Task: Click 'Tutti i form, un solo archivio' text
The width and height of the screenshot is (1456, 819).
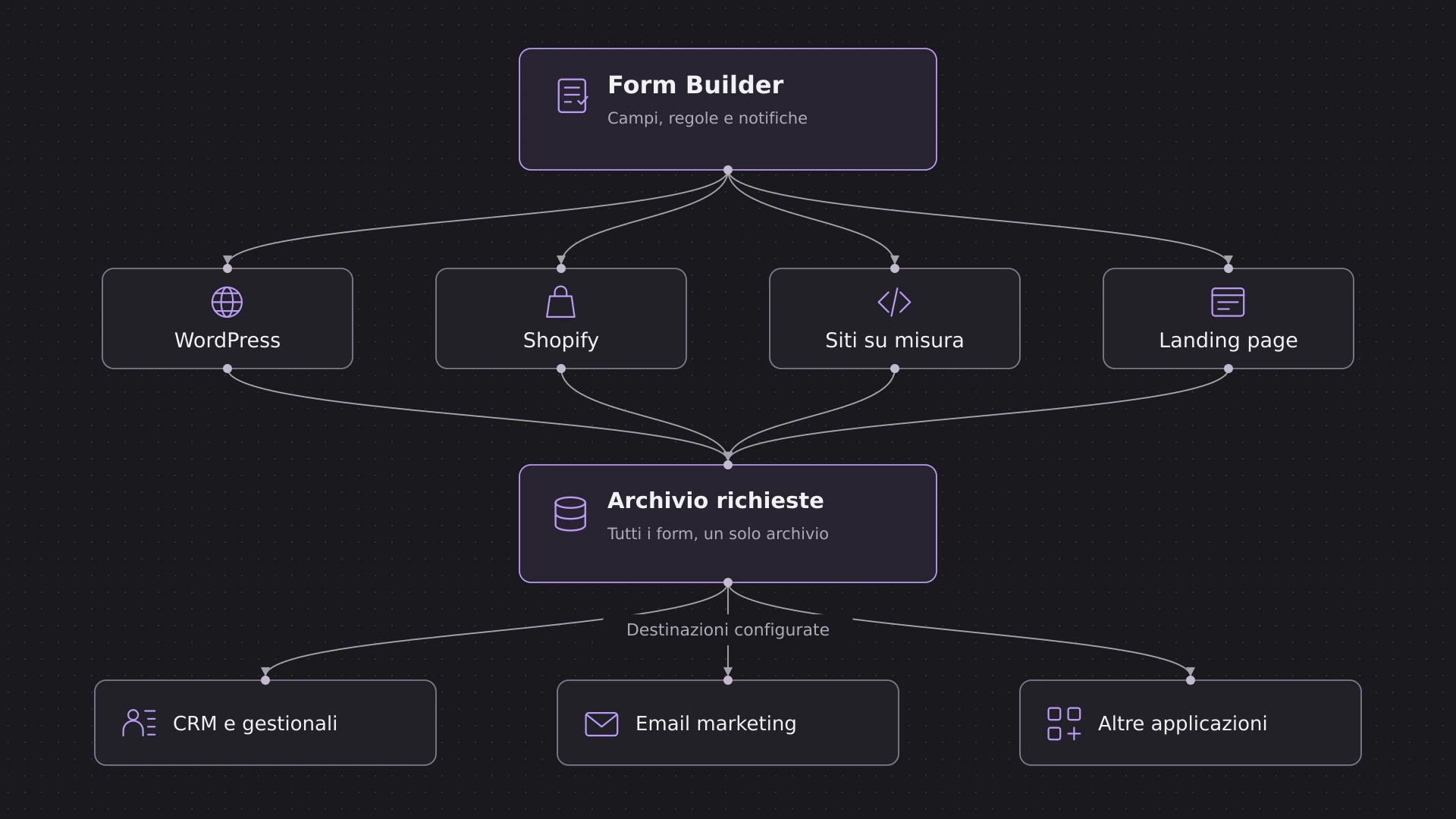Action: [717, 534]
